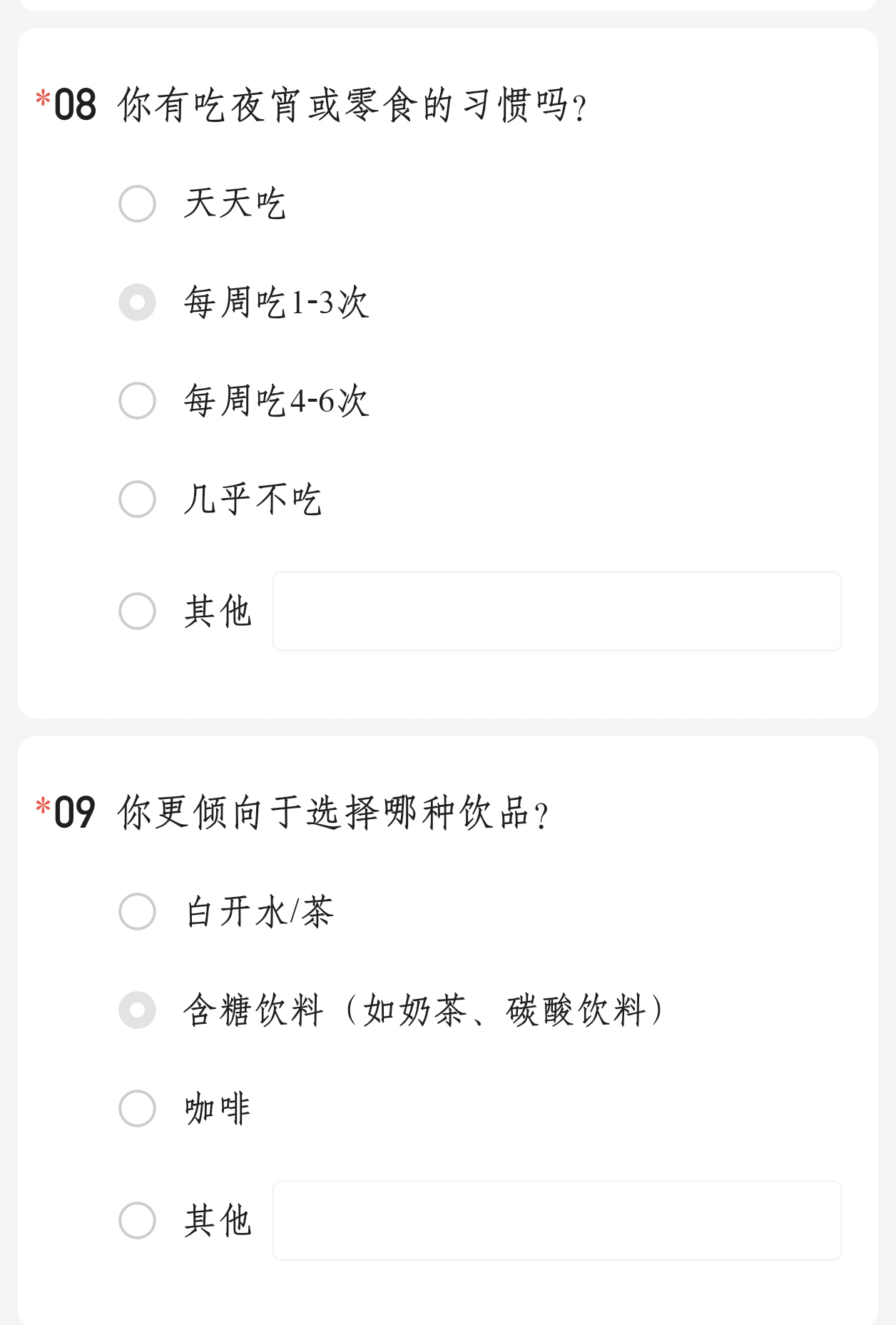
Task: Select 其他 radio in question 09
Action: pyautogui.click(x=137, y=1220)
